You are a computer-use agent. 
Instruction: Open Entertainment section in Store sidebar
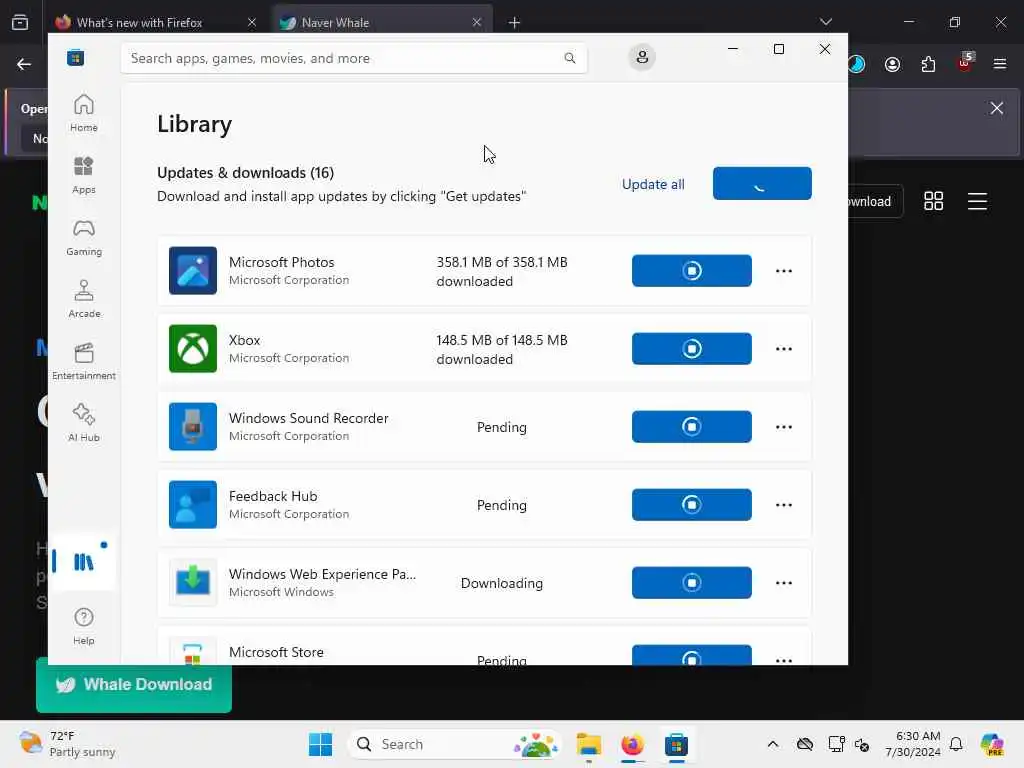pyautogui.click(x=84, y=361)
